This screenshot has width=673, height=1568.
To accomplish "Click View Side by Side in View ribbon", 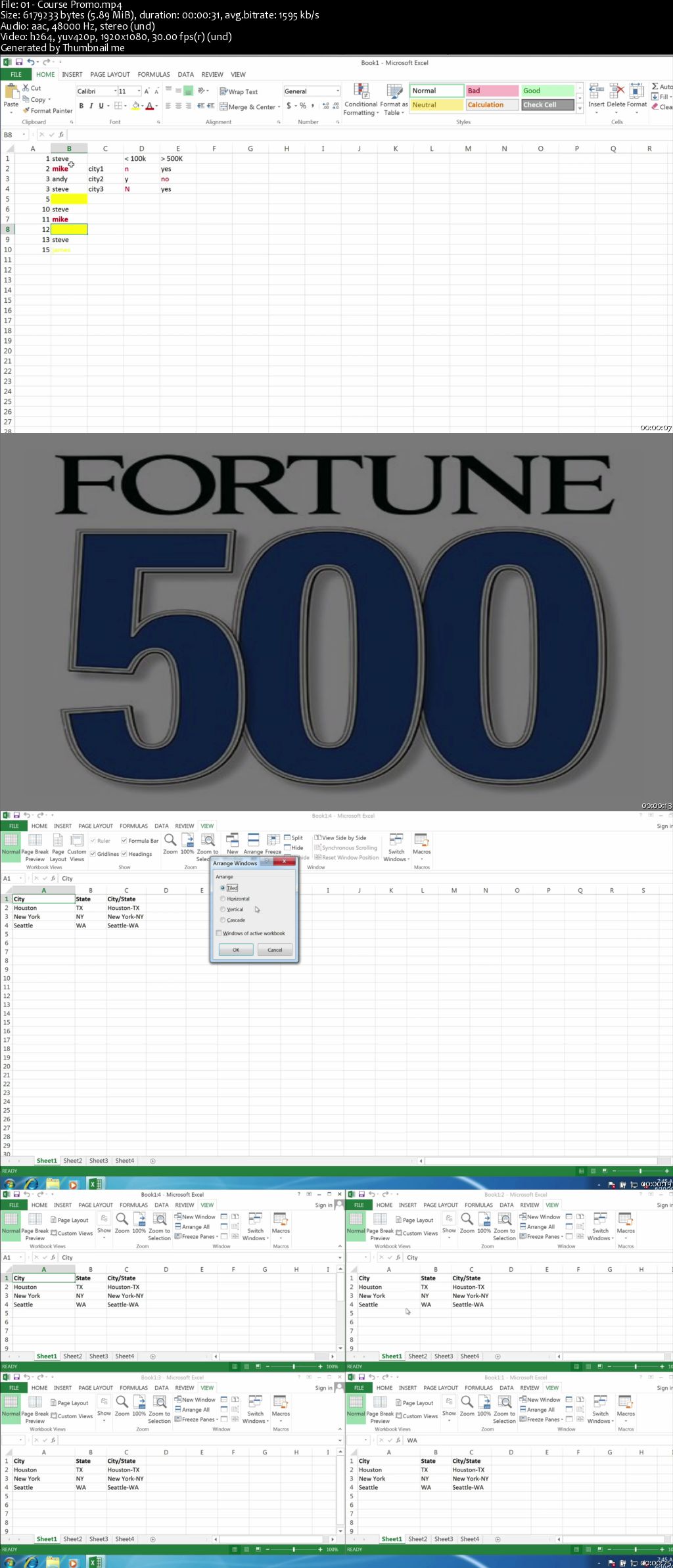I will [340, 838].
